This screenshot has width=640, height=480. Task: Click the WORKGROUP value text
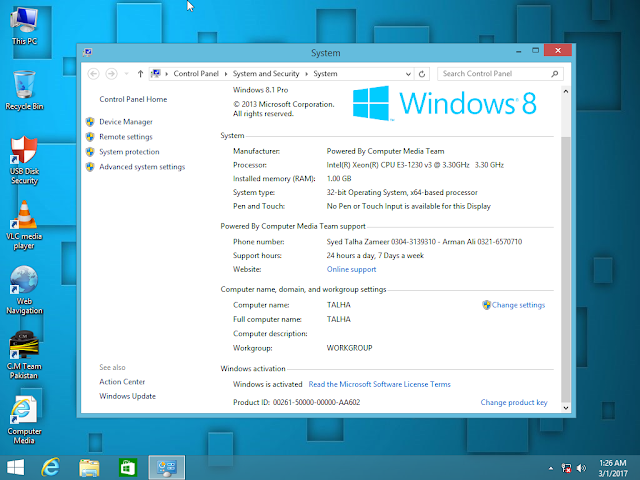tap(349, 348)
